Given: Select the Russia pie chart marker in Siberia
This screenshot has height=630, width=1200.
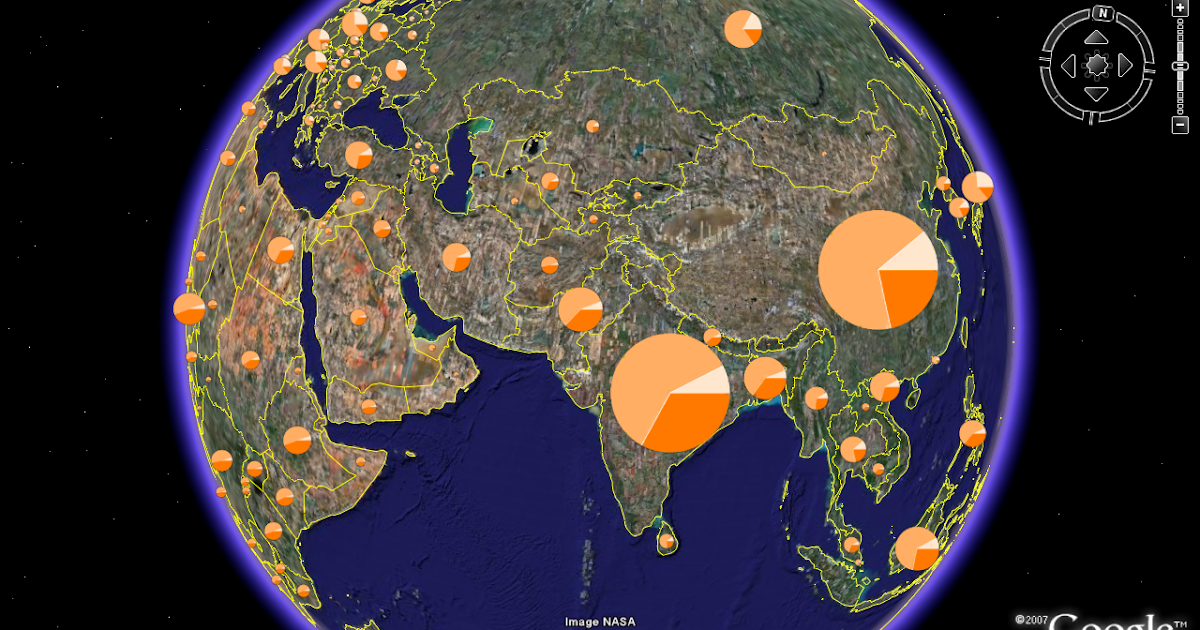Looking at the screenshot, I should pos(743,29).
